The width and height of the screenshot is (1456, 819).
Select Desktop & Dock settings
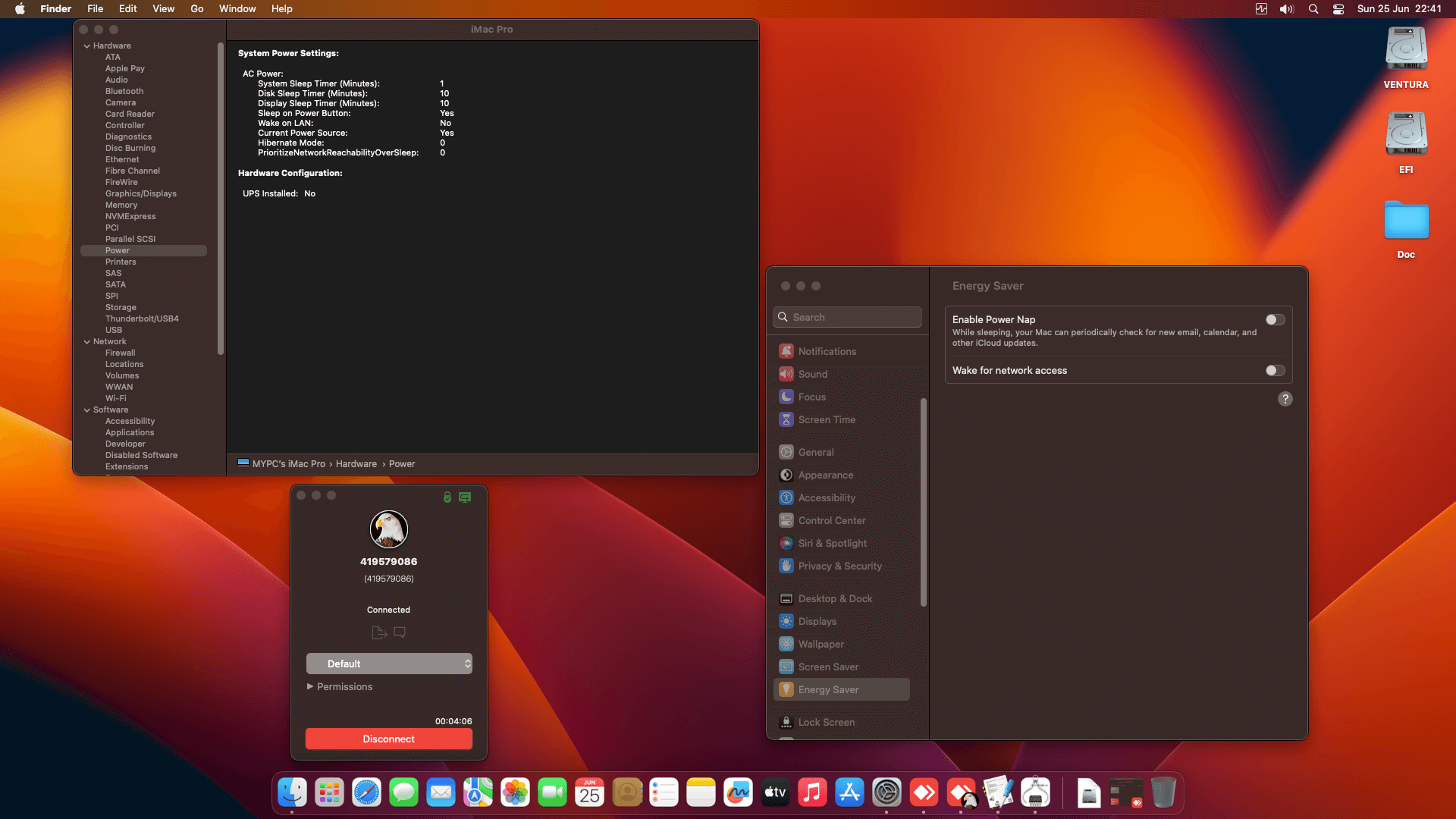click(x=843, y=598)
